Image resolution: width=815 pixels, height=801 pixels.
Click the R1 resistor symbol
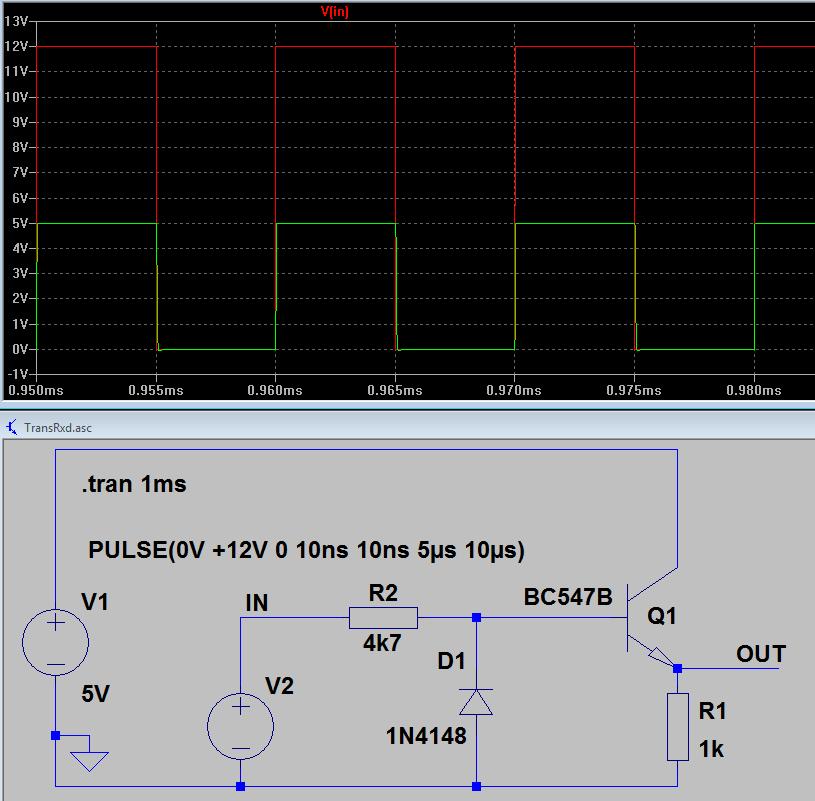[678, 727]
